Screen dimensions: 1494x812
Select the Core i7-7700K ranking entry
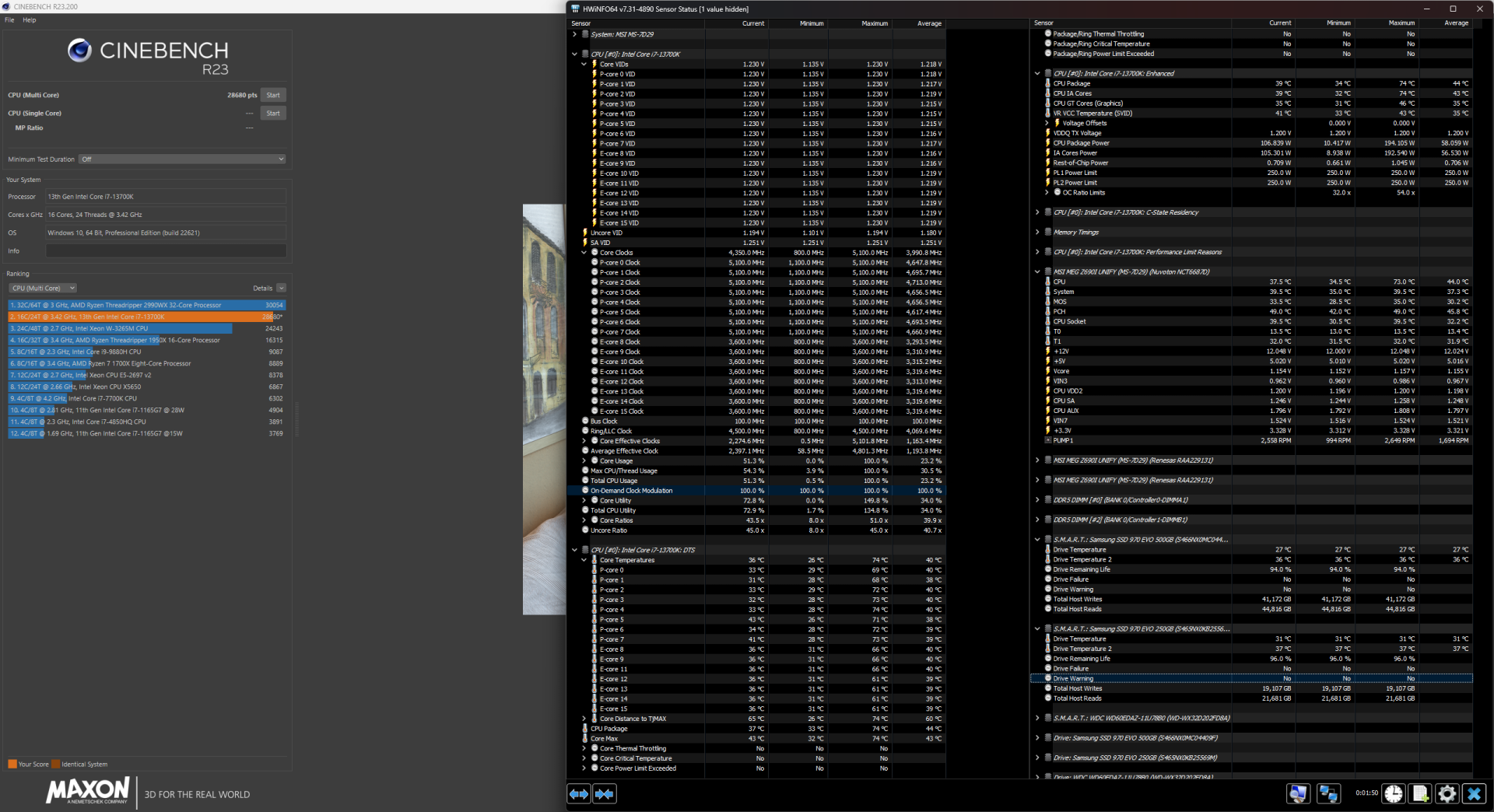[x=147, y=398]
